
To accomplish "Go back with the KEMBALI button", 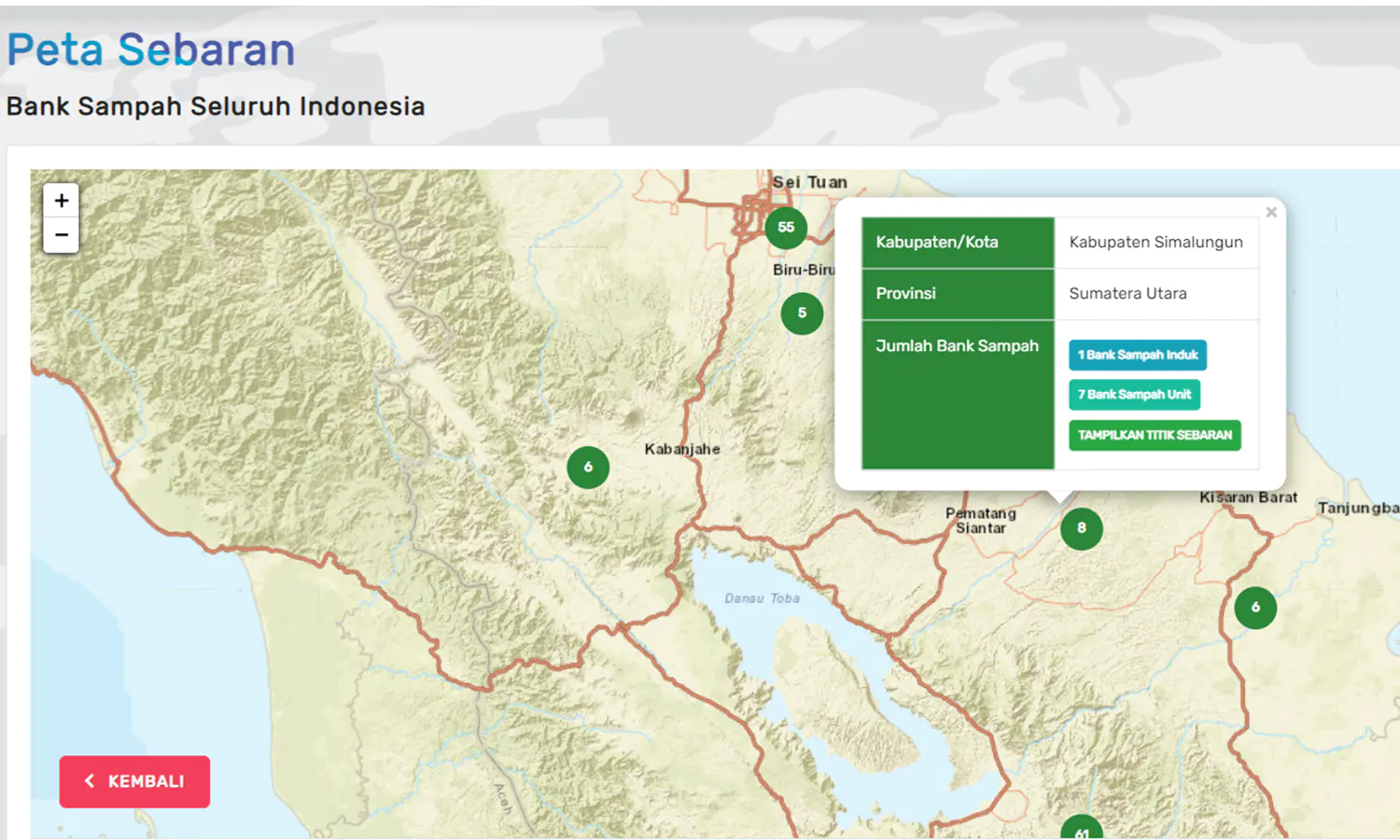I will coord(134,781).
